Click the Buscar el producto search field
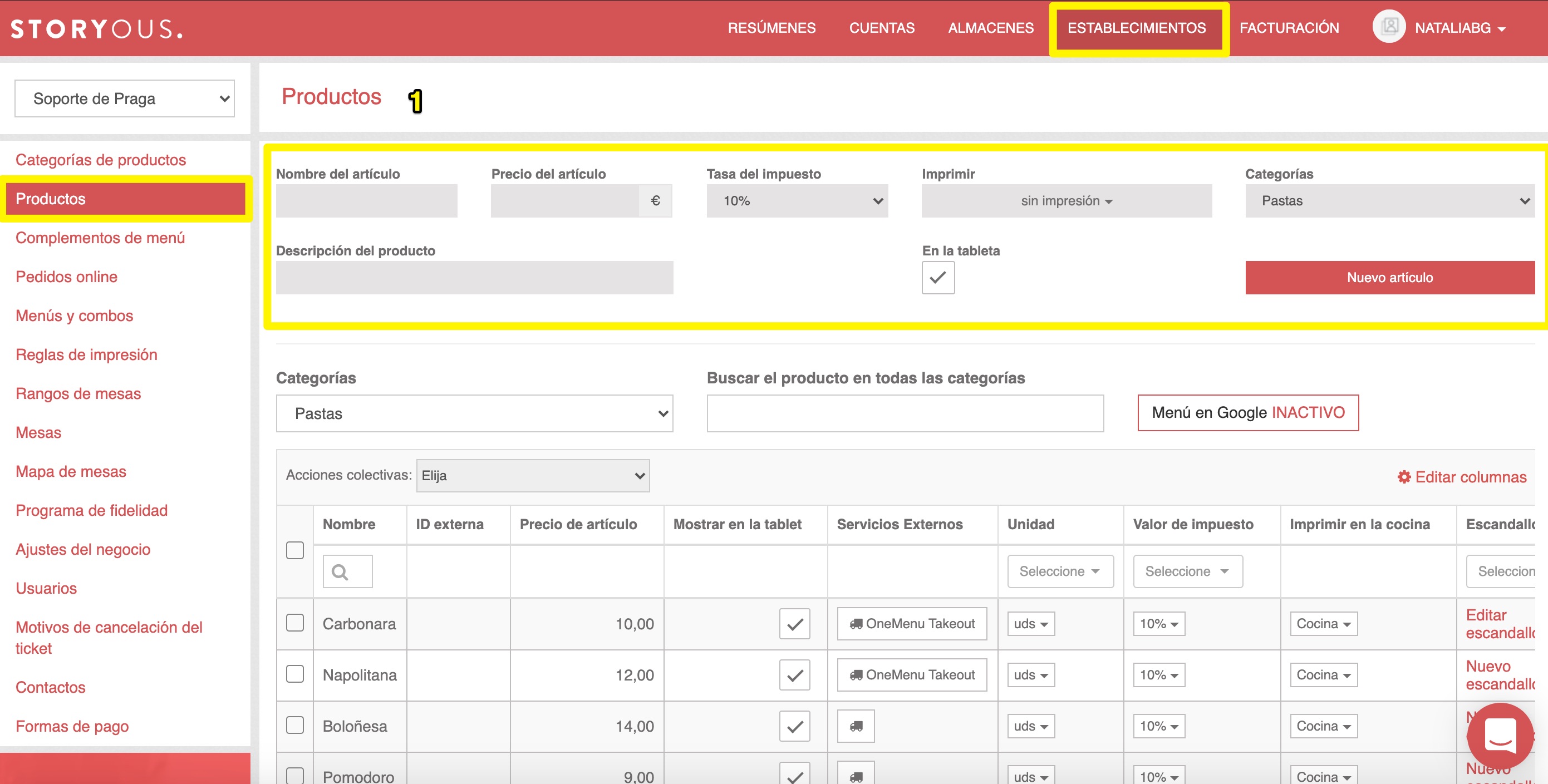This screenshot has width=1548, height=784. 905,413
